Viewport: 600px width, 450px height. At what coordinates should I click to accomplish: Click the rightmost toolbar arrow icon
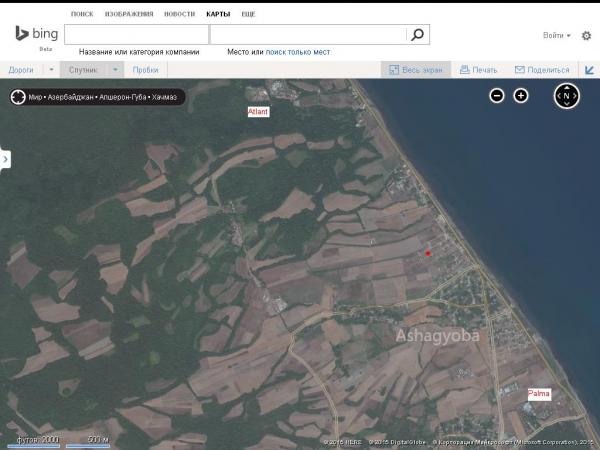tap(590, 70)
